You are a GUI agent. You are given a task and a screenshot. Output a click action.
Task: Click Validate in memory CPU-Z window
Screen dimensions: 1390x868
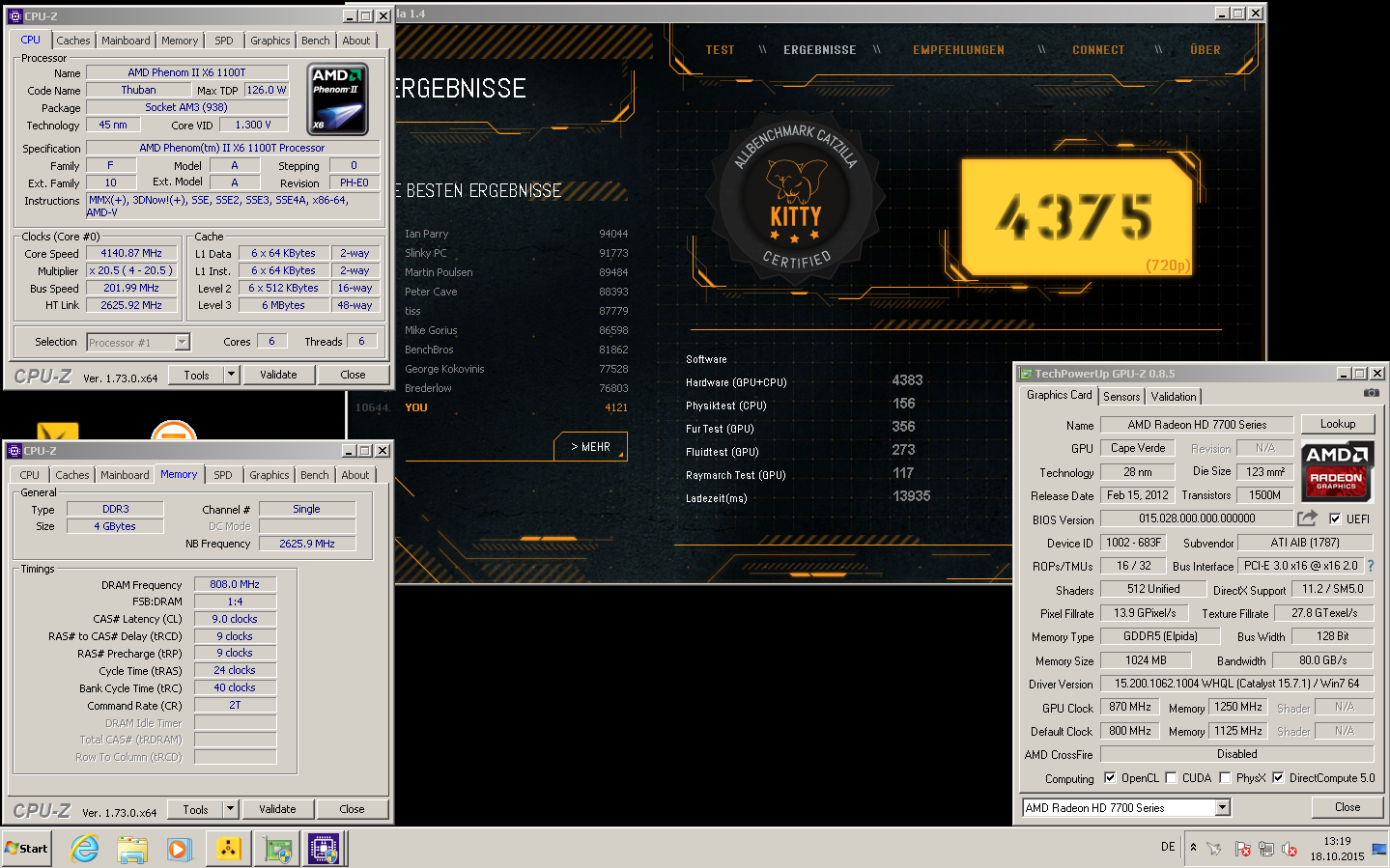point(277,809)
